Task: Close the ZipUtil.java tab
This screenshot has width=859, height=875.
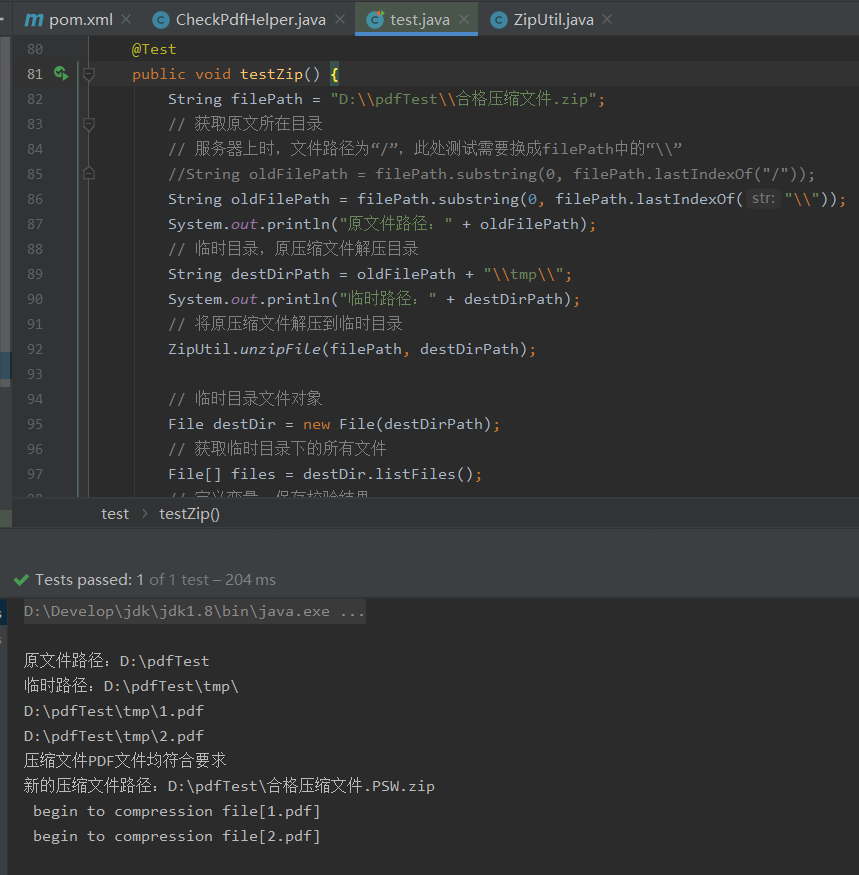Action: tap(607, 20)
